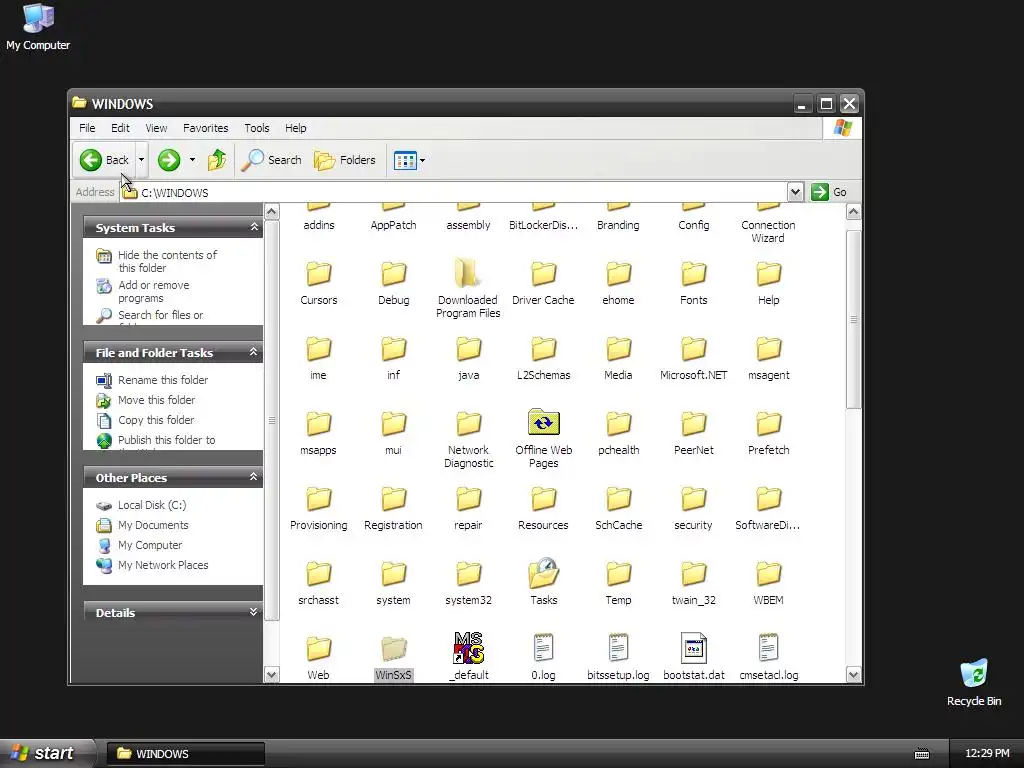This screenshot has width=1024, height=768.
Task: Click file list scrollbar up arrow
Action: (854, 212)
